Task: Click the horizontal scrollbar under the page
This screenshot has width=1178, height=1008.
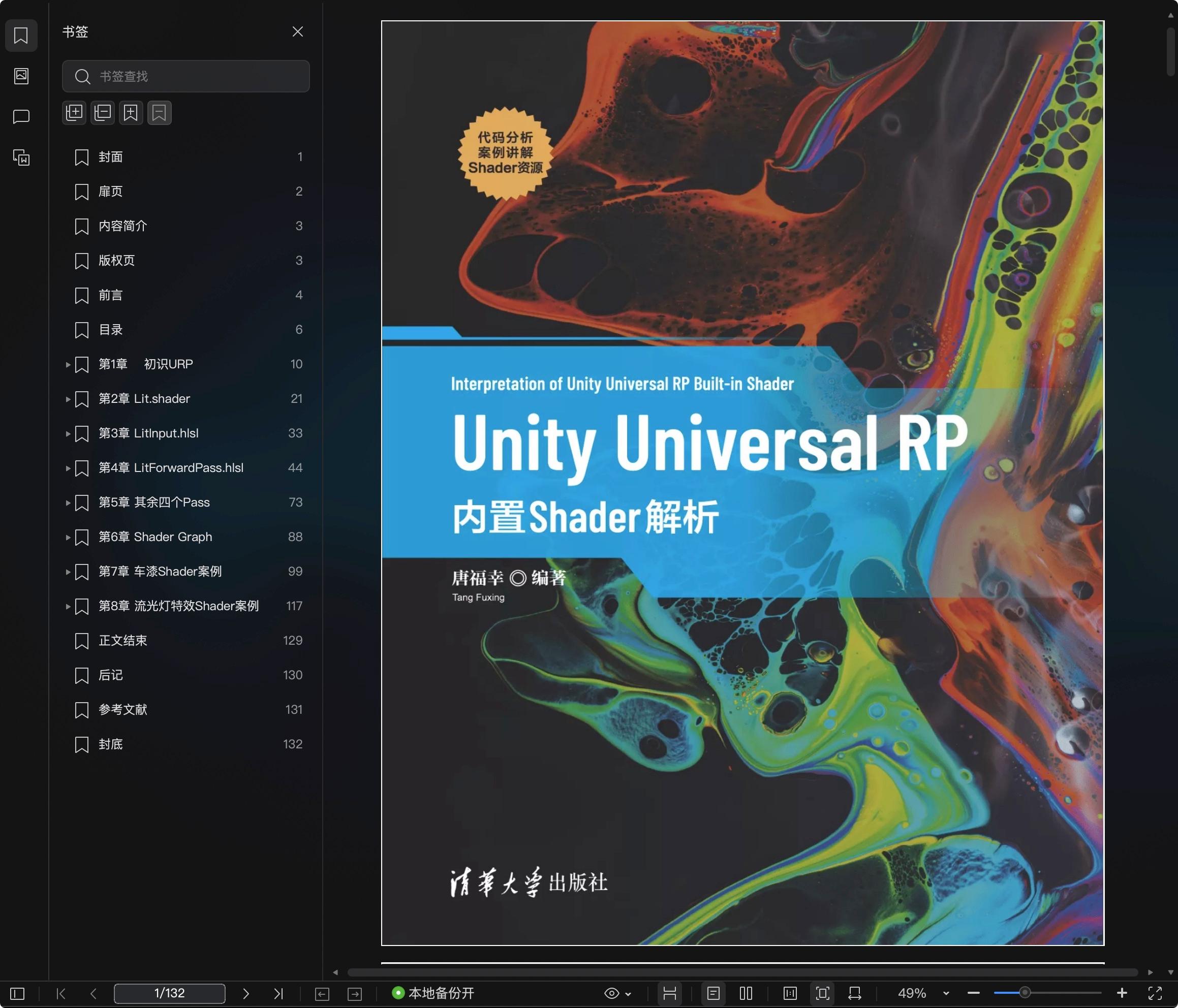Action: 742,972
